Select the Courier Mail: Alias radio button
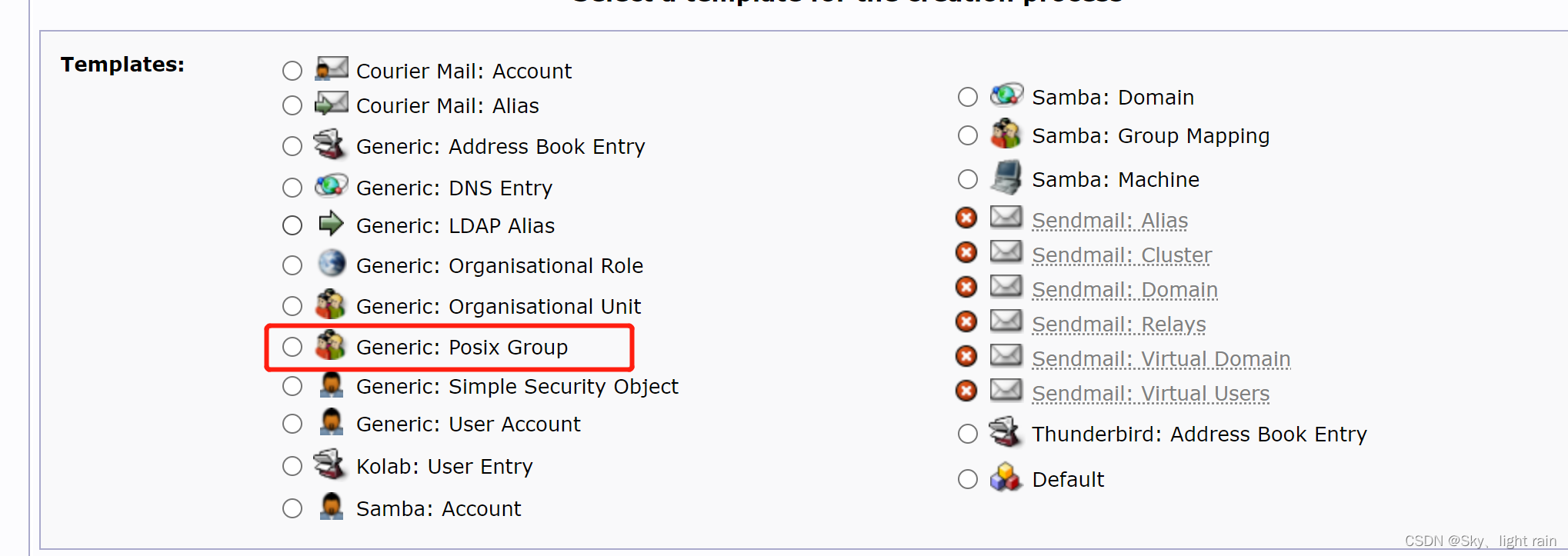The image size is (1568, 556). pos(292,105)
